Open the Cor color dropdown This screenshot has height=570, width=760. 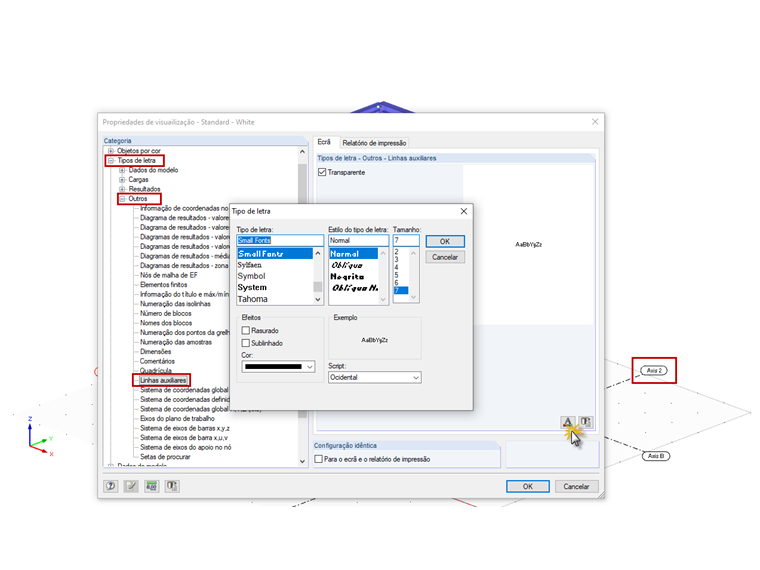tap(278, 367)
